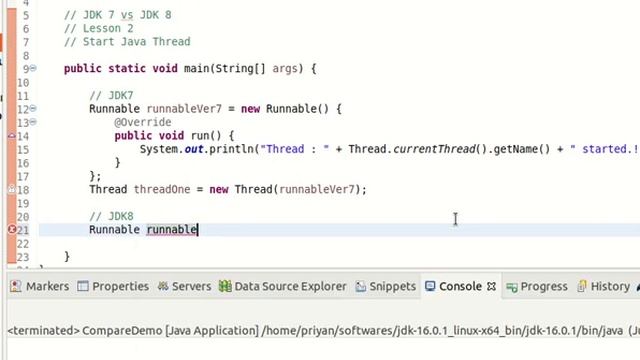The image size is (640, 360).
Task: Click the Progress tab icon
Action: pyautogui.click(x=511, y=287)
